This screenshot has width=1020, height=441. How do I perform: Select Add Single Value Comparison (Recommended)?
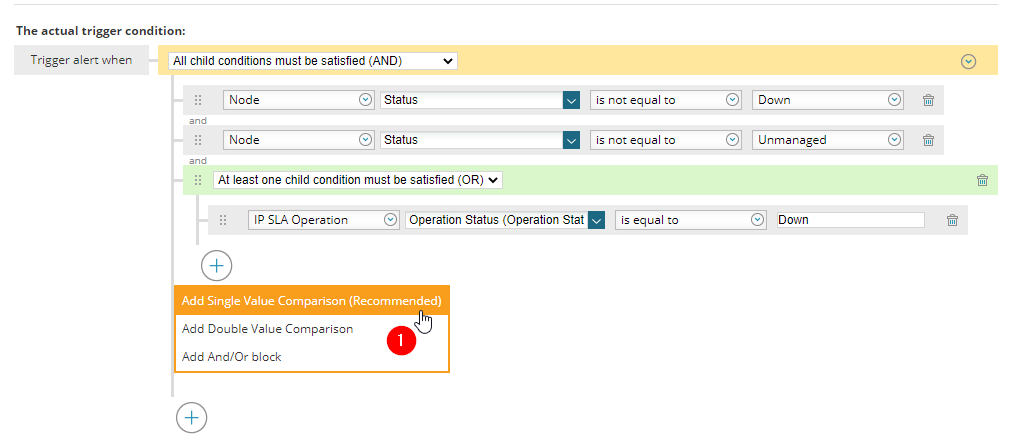[312, 301]
